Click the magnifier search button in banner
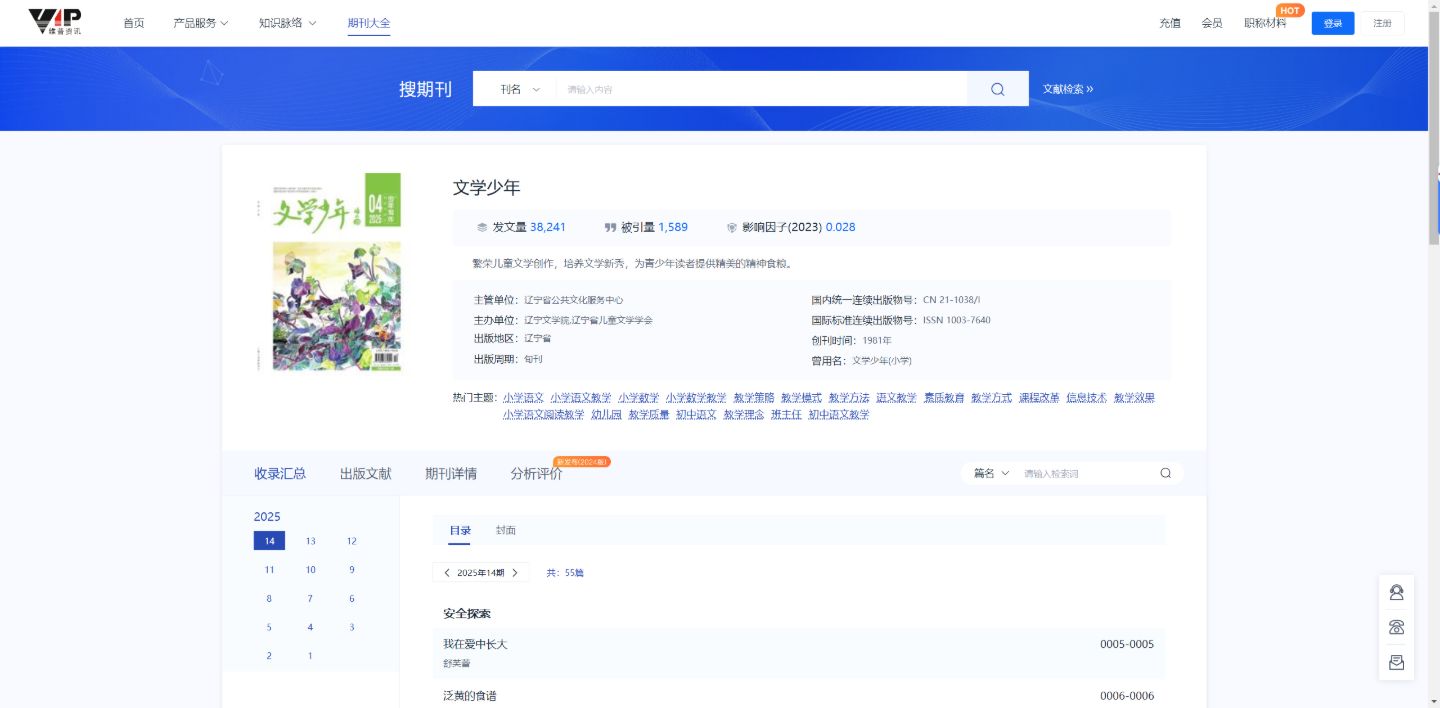1440x708 pixels. click(997, 89)
